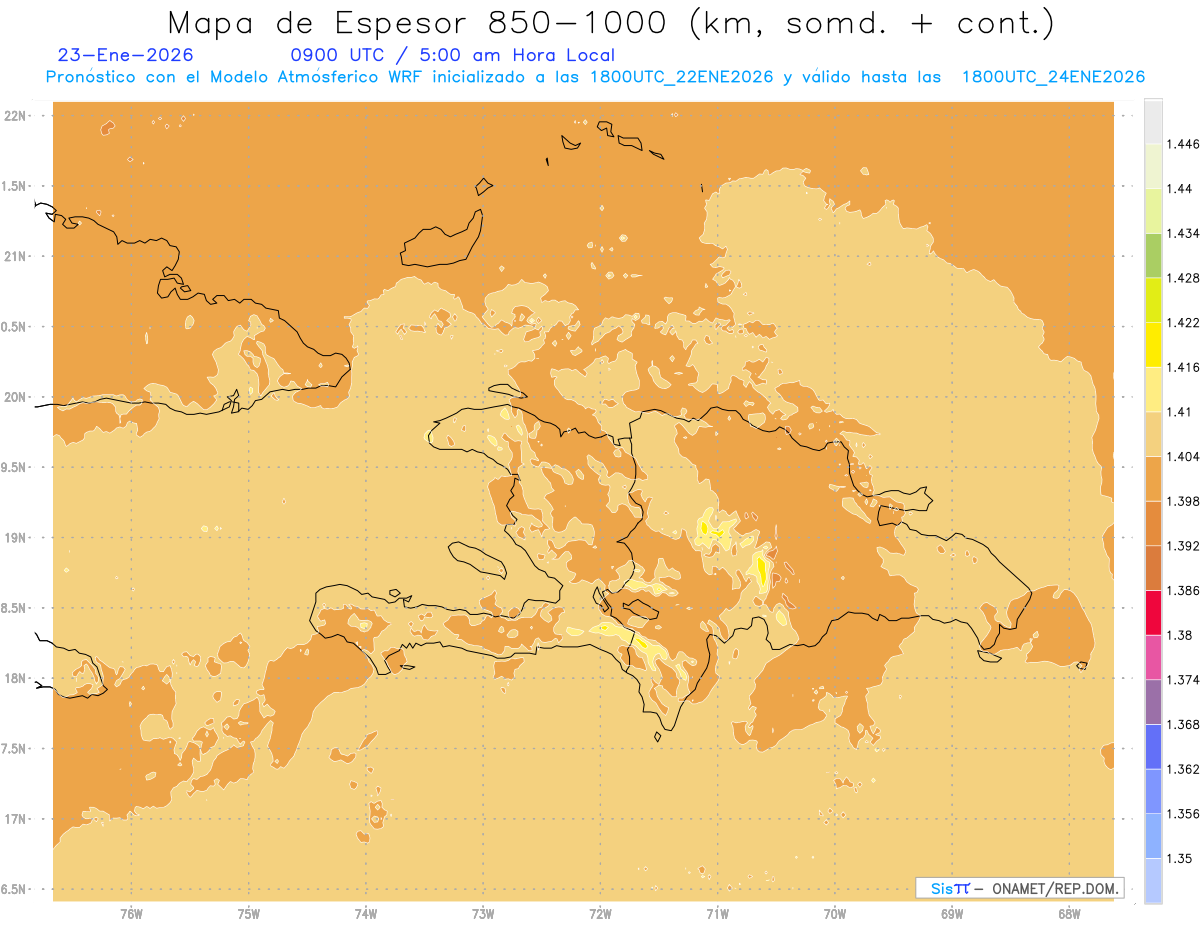Click the '9.5N' latitude label
1200x927 pixels.
12,467
